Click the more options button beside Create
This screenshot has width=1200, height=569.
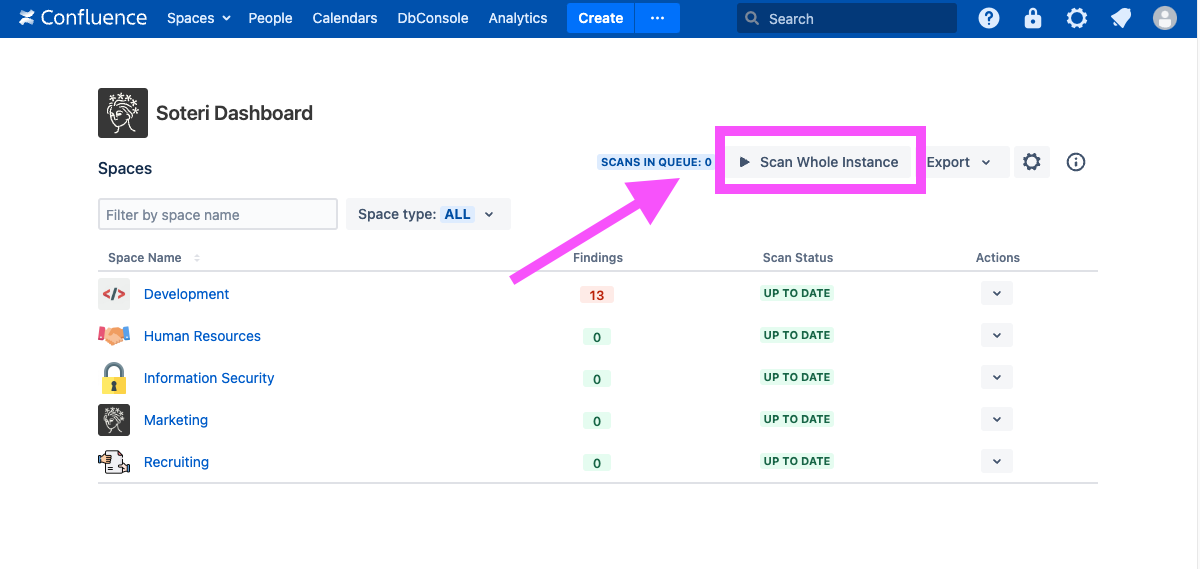657,18
